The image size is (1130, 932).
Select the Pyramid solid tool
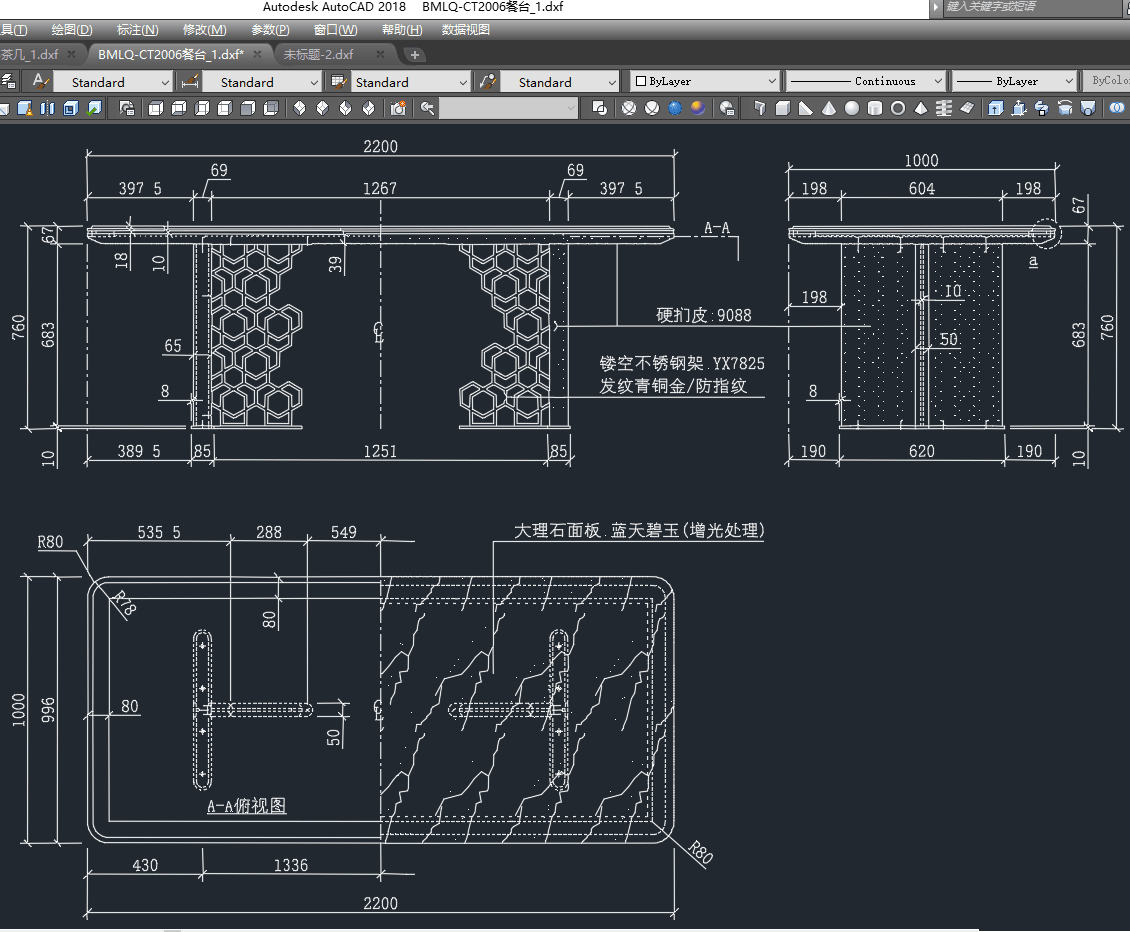coord(921,108)
